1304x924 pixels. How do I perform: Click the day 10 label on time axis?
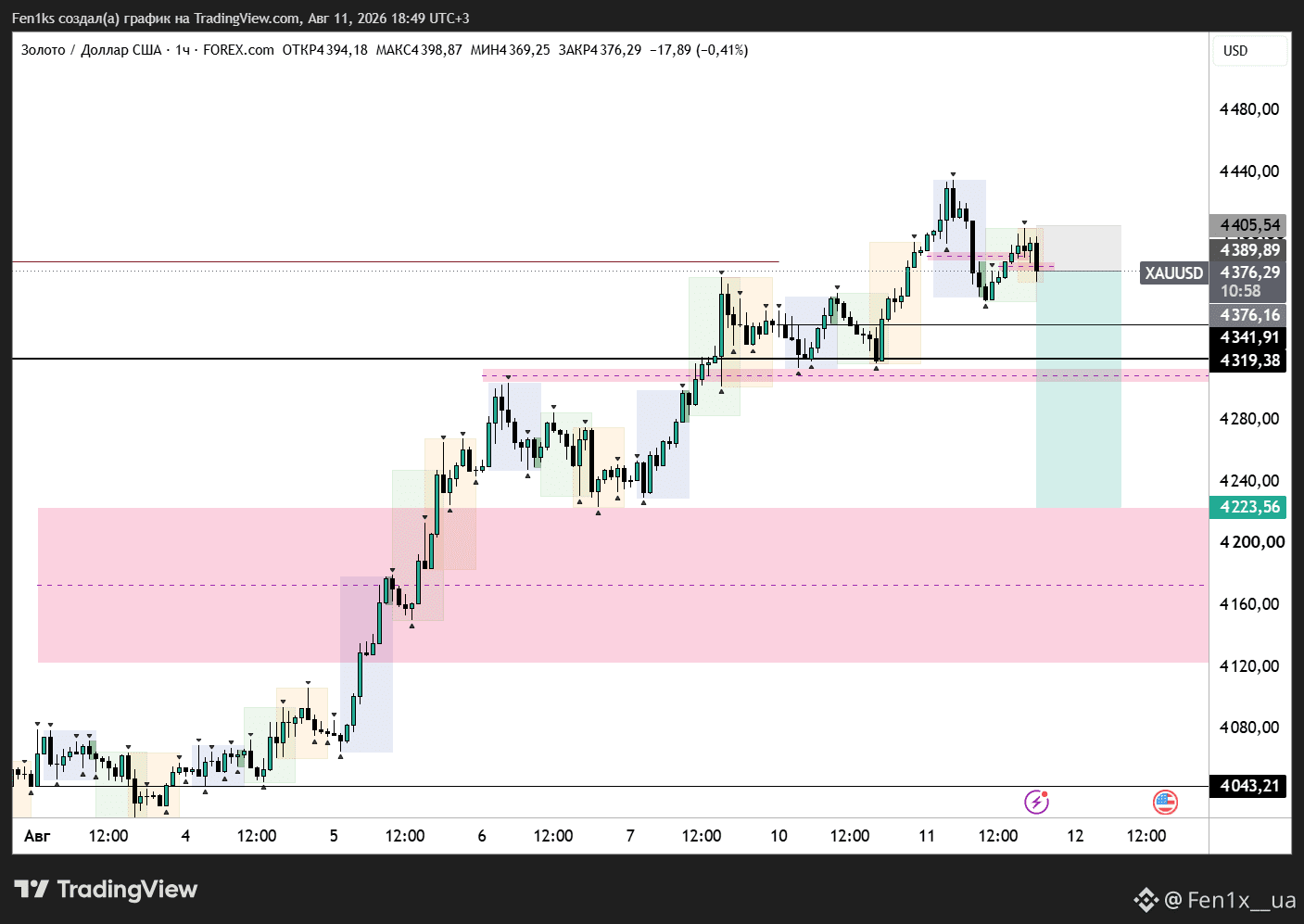coord(779,836)
